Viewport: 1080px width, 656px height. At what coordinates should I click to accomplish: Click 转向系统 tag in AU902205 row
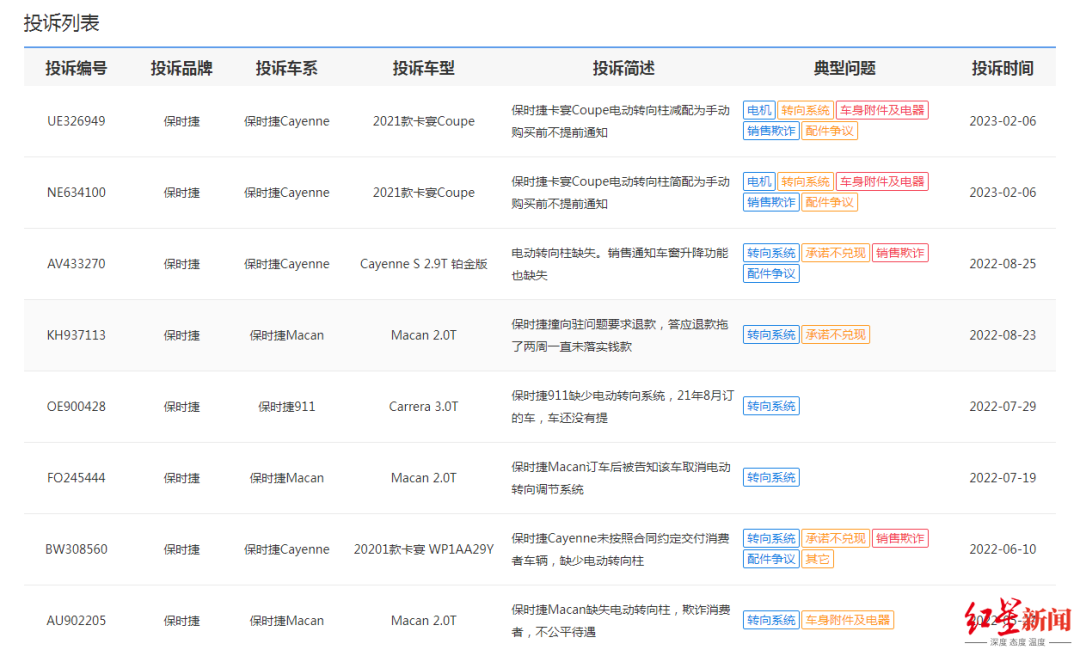pos(771,620)
